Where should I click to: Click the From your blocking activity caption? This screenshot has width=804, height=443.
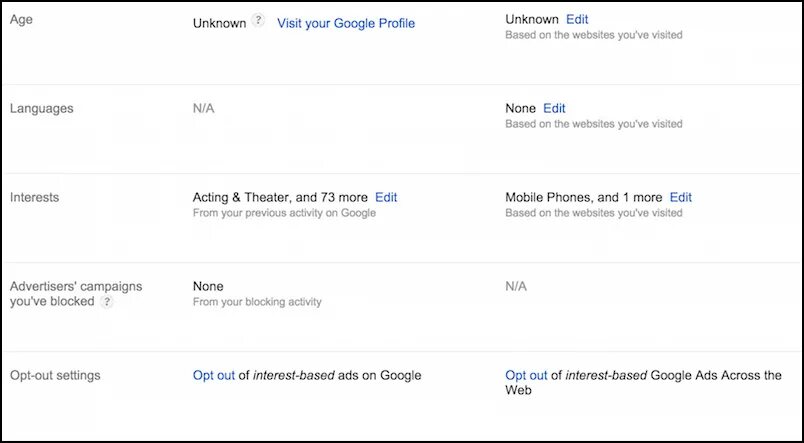pos(257,302)
